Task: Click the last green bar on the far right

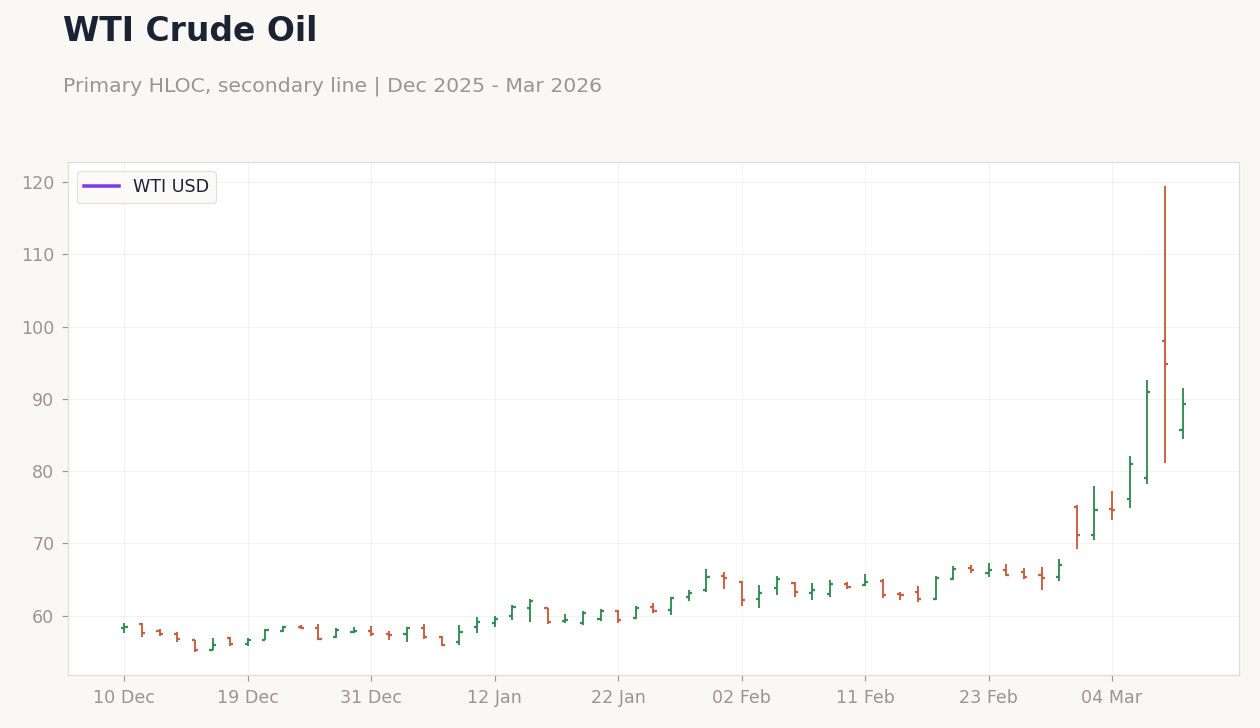Action: [1183, 413]
